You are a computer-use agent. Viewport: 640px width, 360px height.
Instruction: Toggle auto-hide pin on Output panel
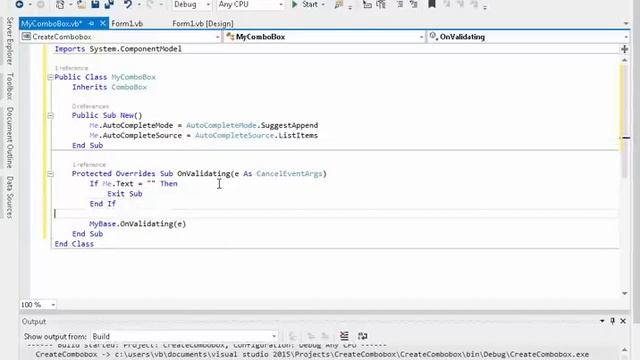click(613, 321)
